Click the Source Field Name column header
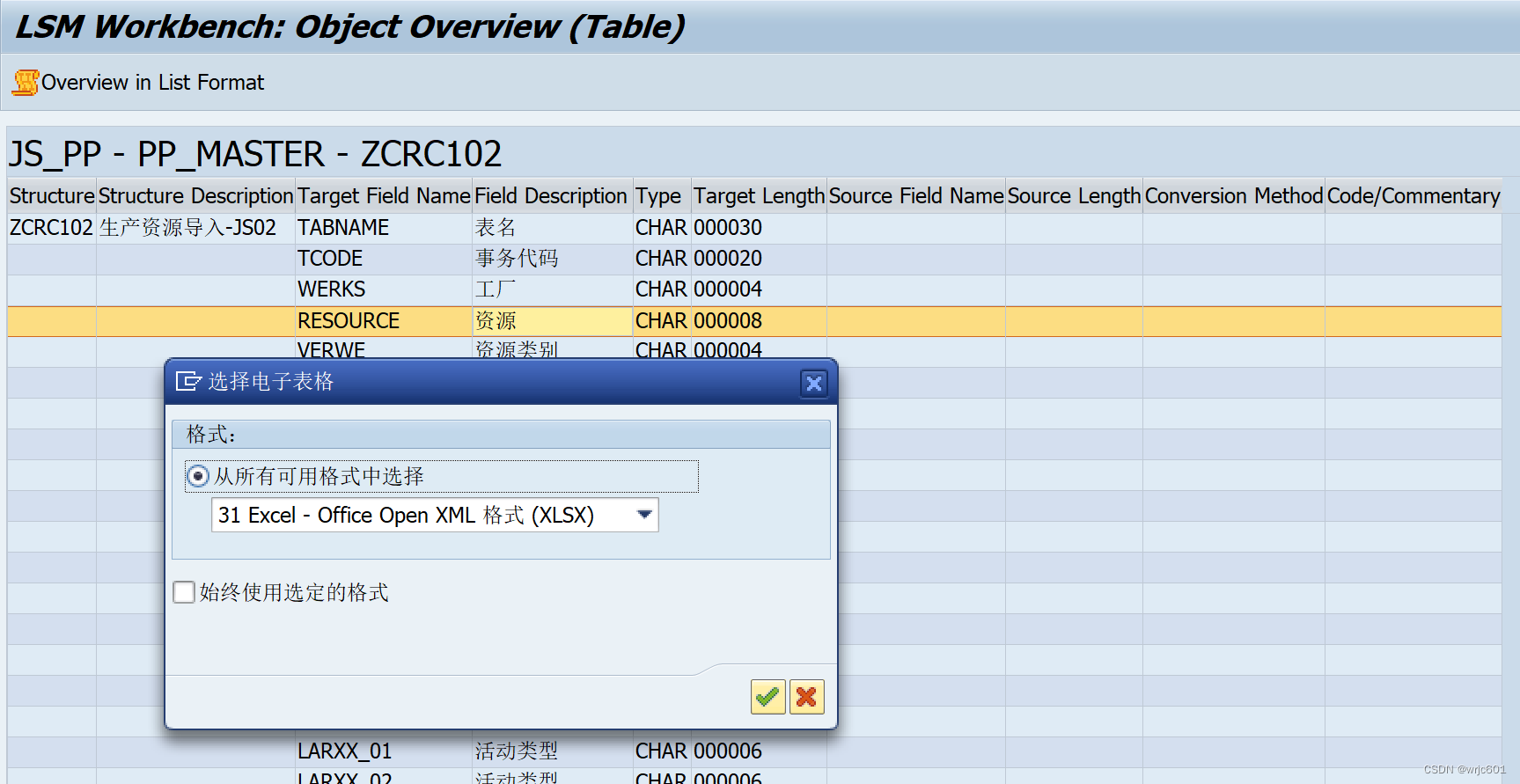Viewport: 1520px width, 784px height. (x=916, y=195)
